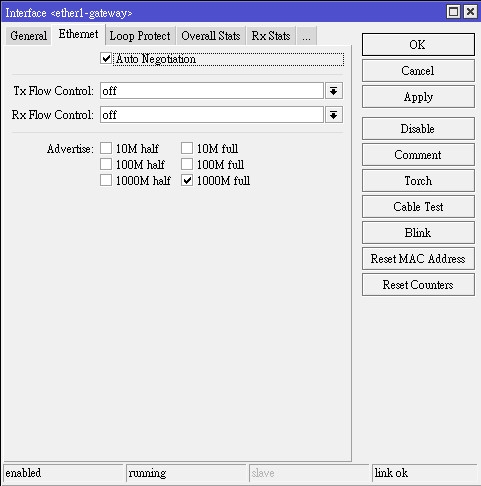
Task: Click Reset MAC Address
Action: [418, 259]
